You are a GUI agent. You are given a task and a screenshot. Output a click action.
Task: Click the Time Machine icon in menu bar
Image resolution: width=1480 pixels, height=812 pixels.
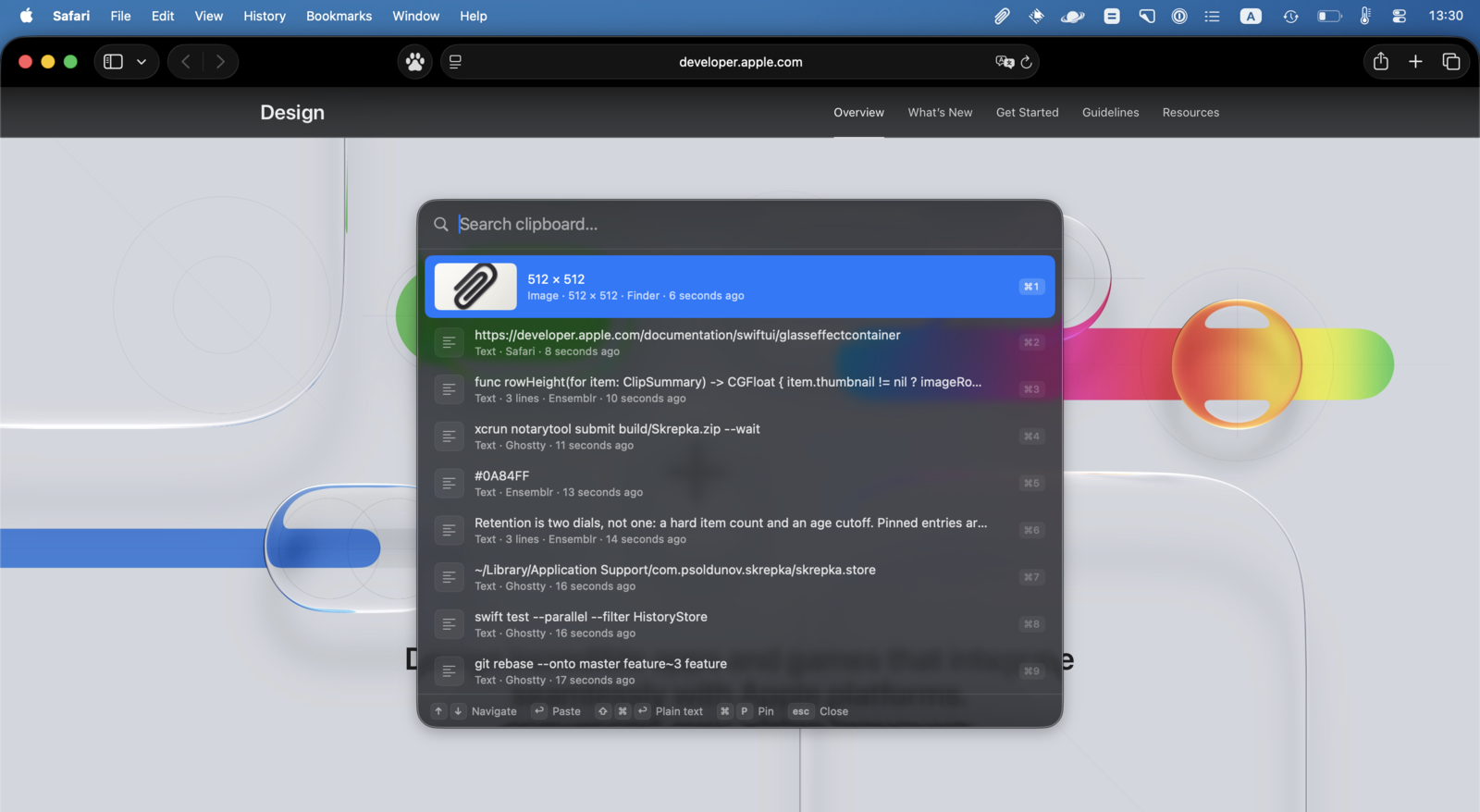[x=1290, y=16]
